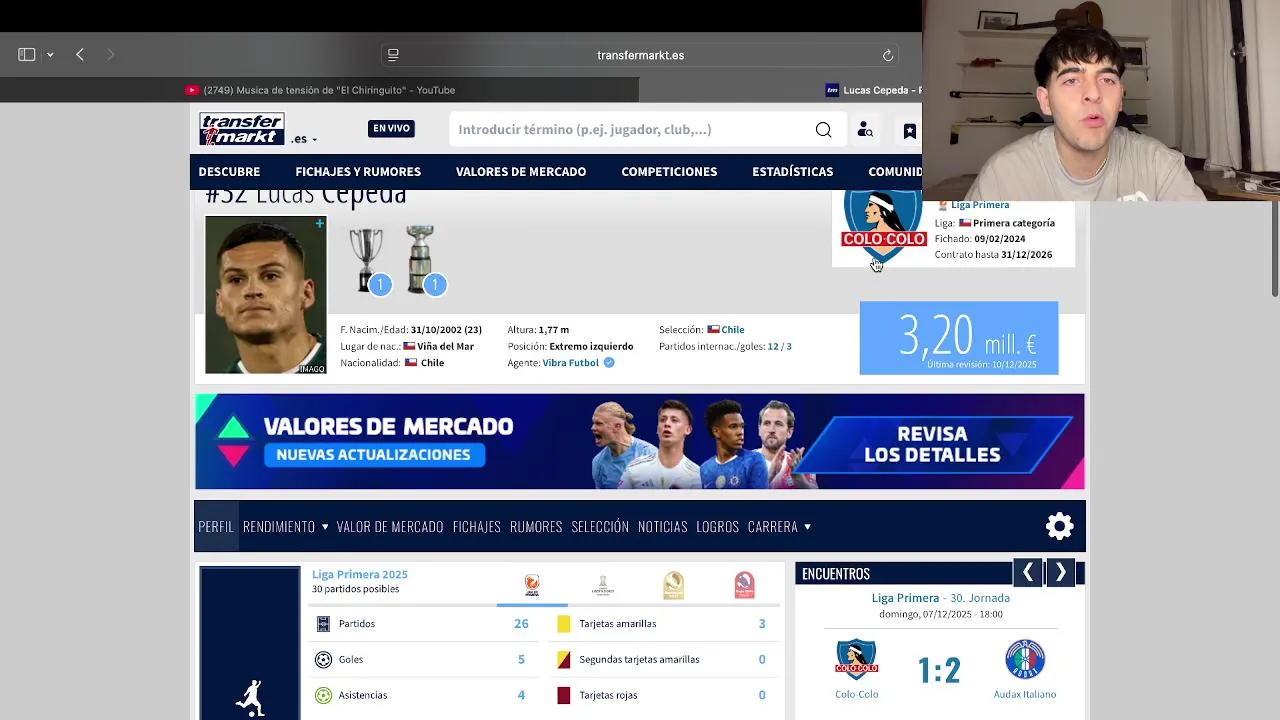The image size is (1280, 720).
Task: Click the Goles value 5
Action: tap(521, 659)
